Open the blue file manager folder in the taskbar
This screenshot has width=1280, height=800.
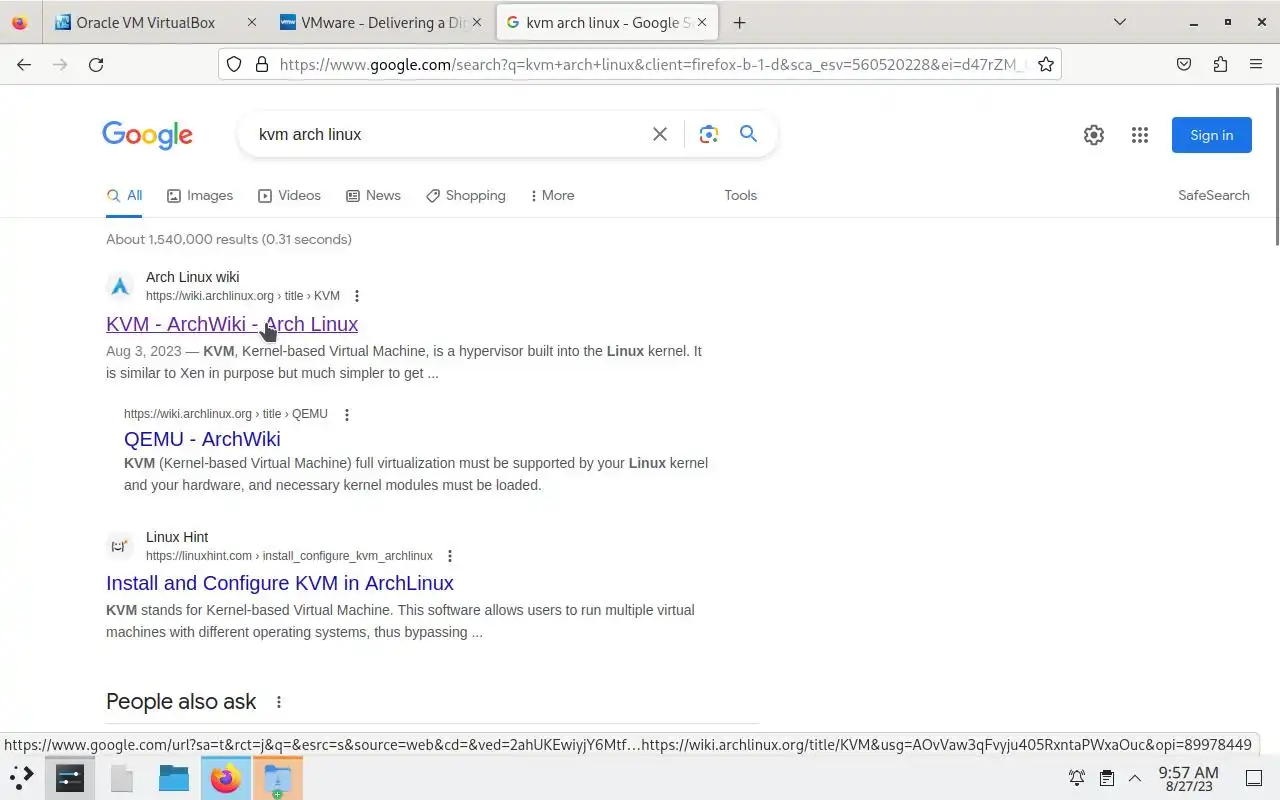click(174, 777)
